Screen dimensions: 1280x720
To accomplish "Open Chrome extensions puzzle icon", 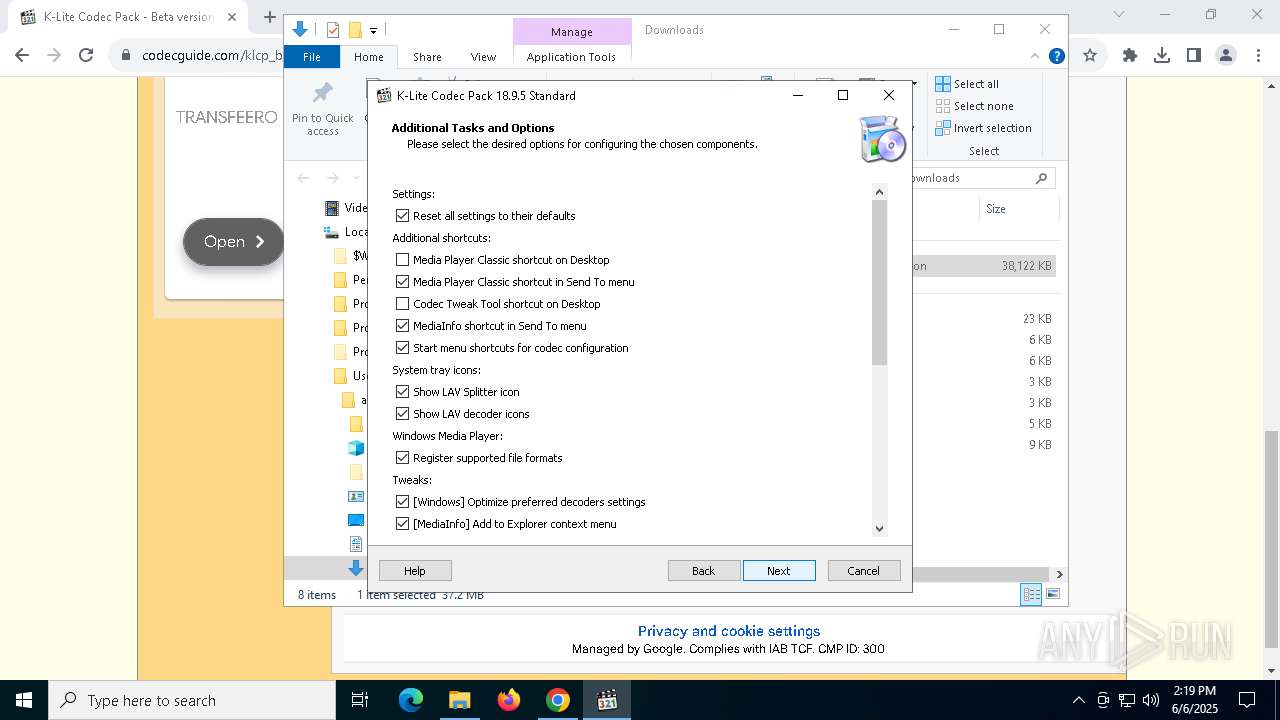I will click(1130, 56).
